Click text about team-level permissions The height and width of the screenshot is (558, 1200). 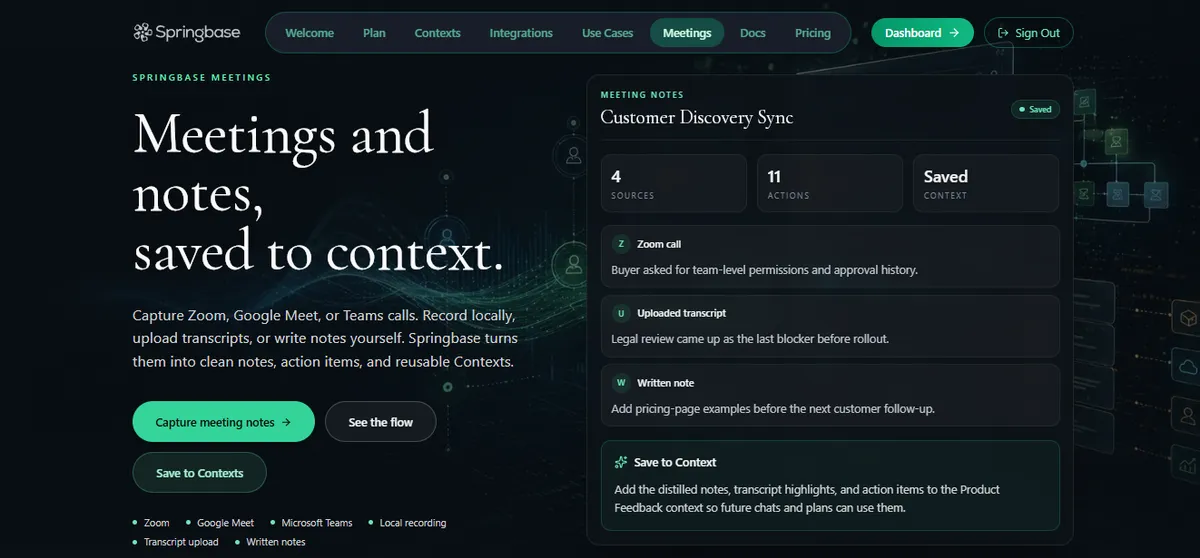tap(764, 270)
